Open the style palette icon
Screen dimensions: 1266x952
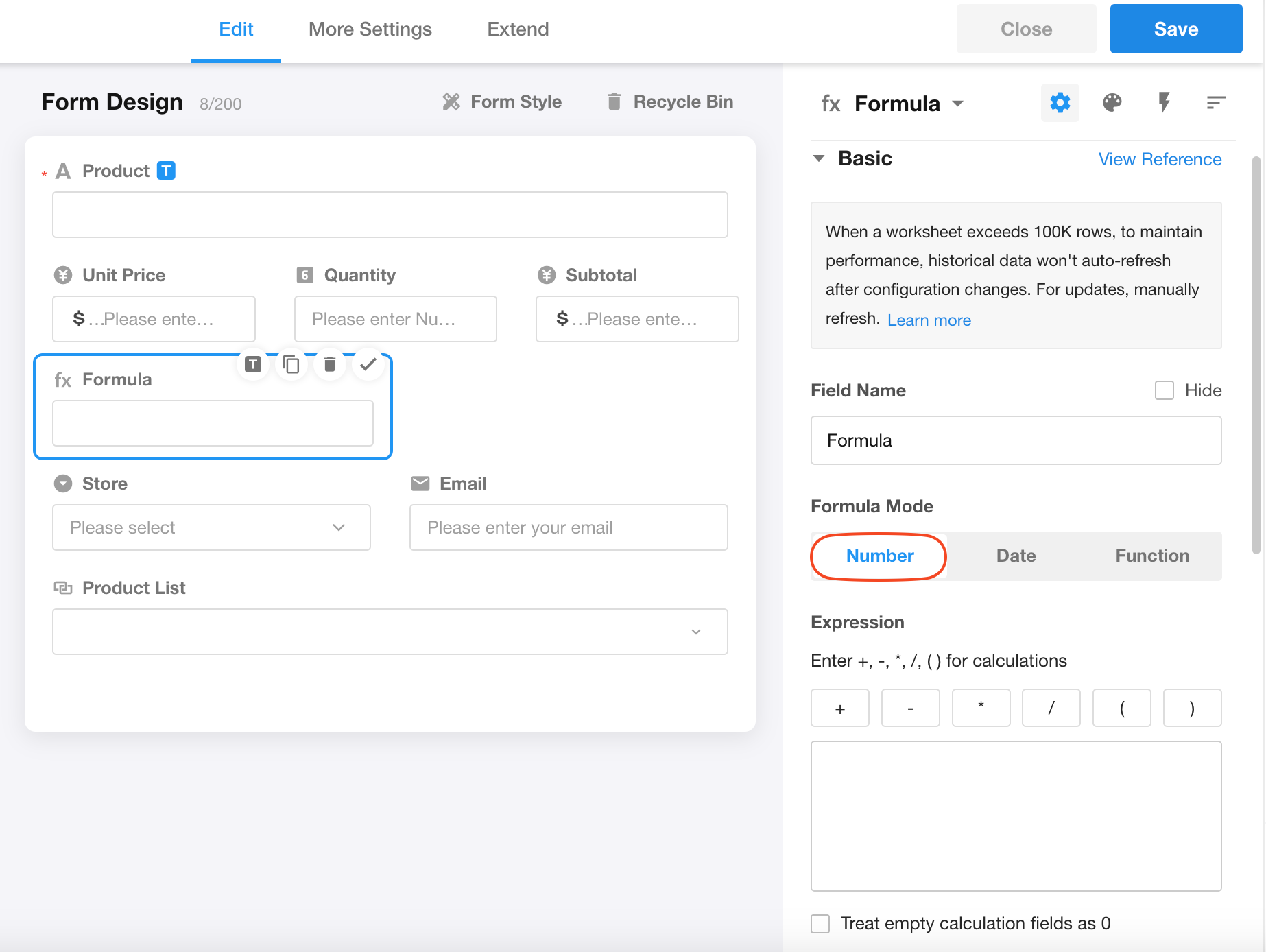1112,103
